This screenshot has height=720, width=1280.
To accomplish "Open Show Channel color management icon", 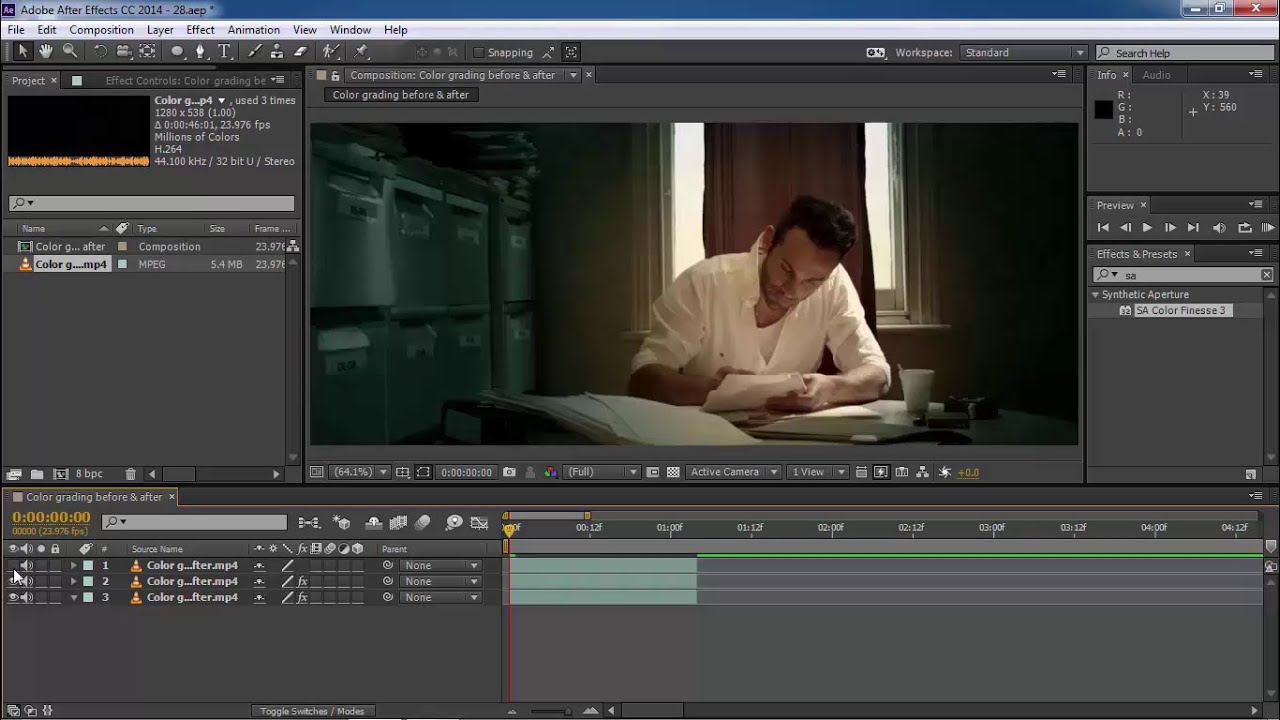I will pos(550,472).
